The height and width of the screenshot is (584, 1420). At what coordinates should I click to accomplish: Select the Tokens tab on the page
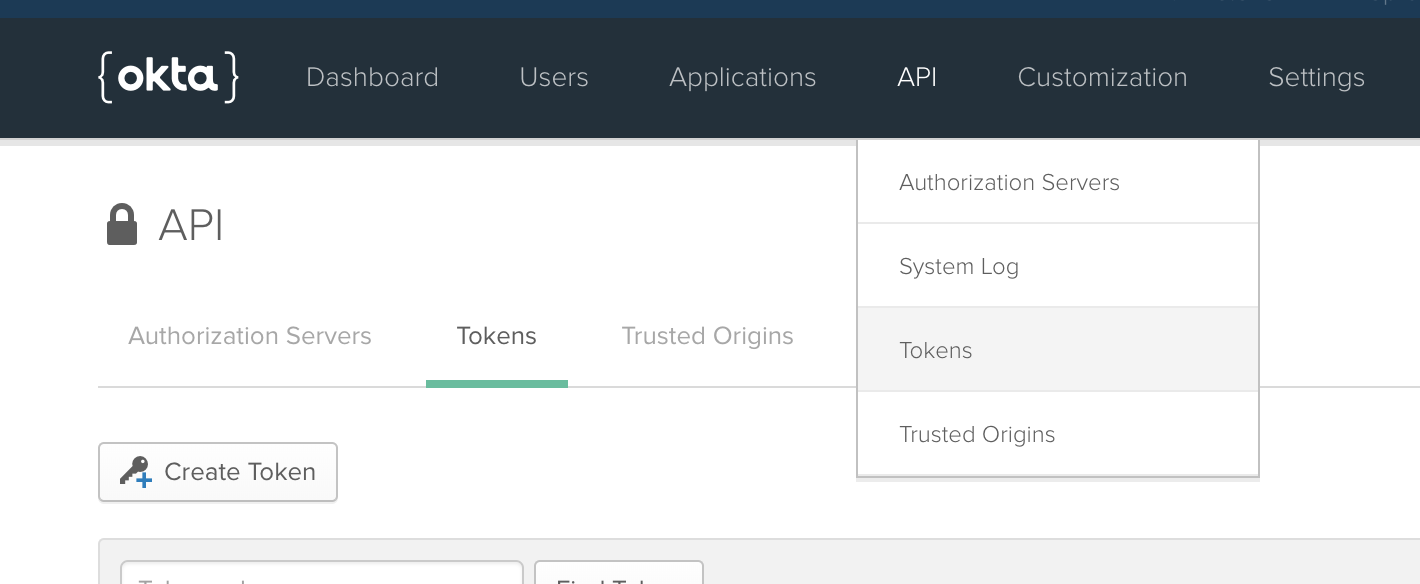(496, 336)
